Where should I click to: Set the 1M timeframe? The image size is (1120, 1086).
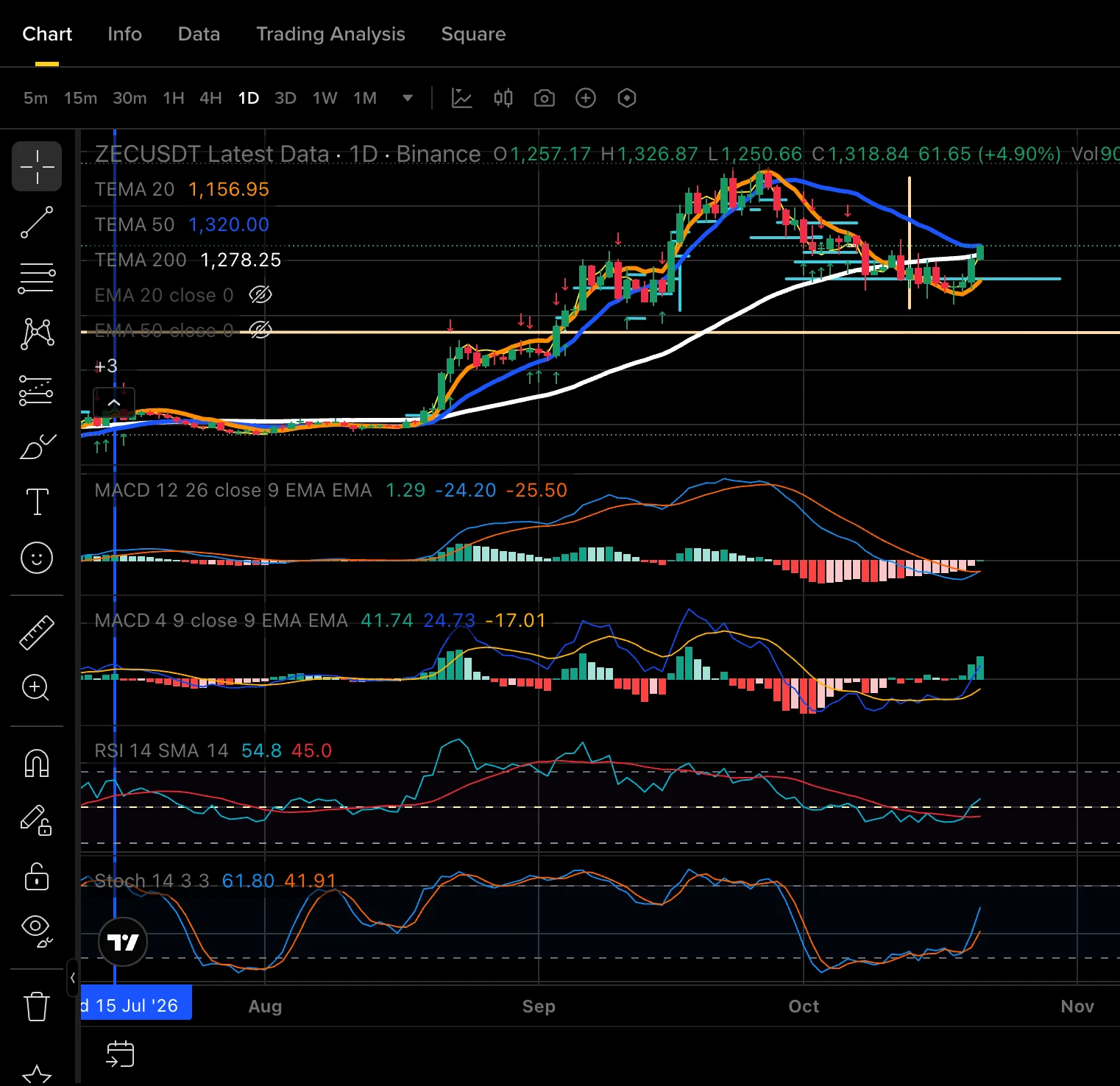coord(365,98)
